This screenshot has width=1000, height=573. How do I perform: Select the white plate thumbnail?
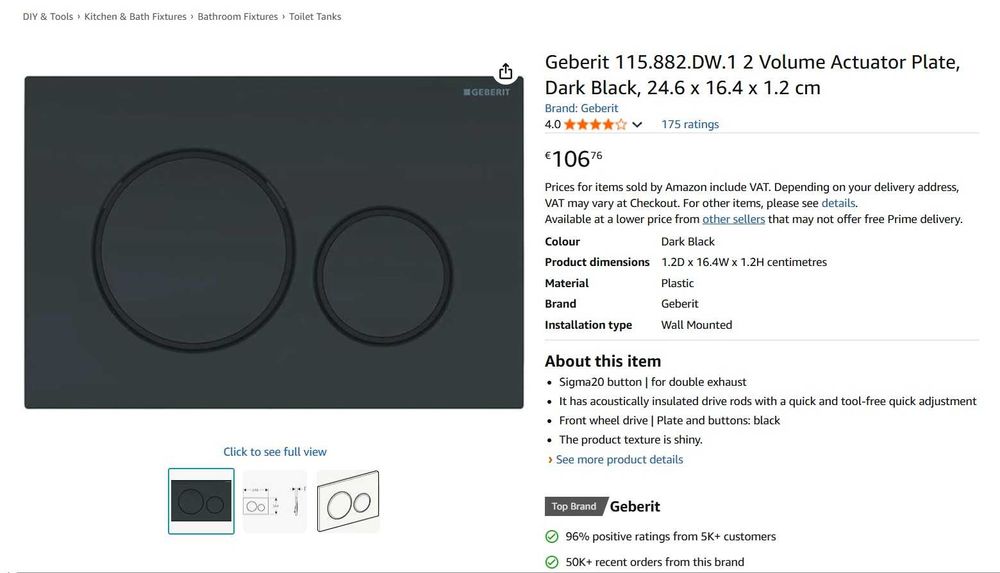click(348, 501)
